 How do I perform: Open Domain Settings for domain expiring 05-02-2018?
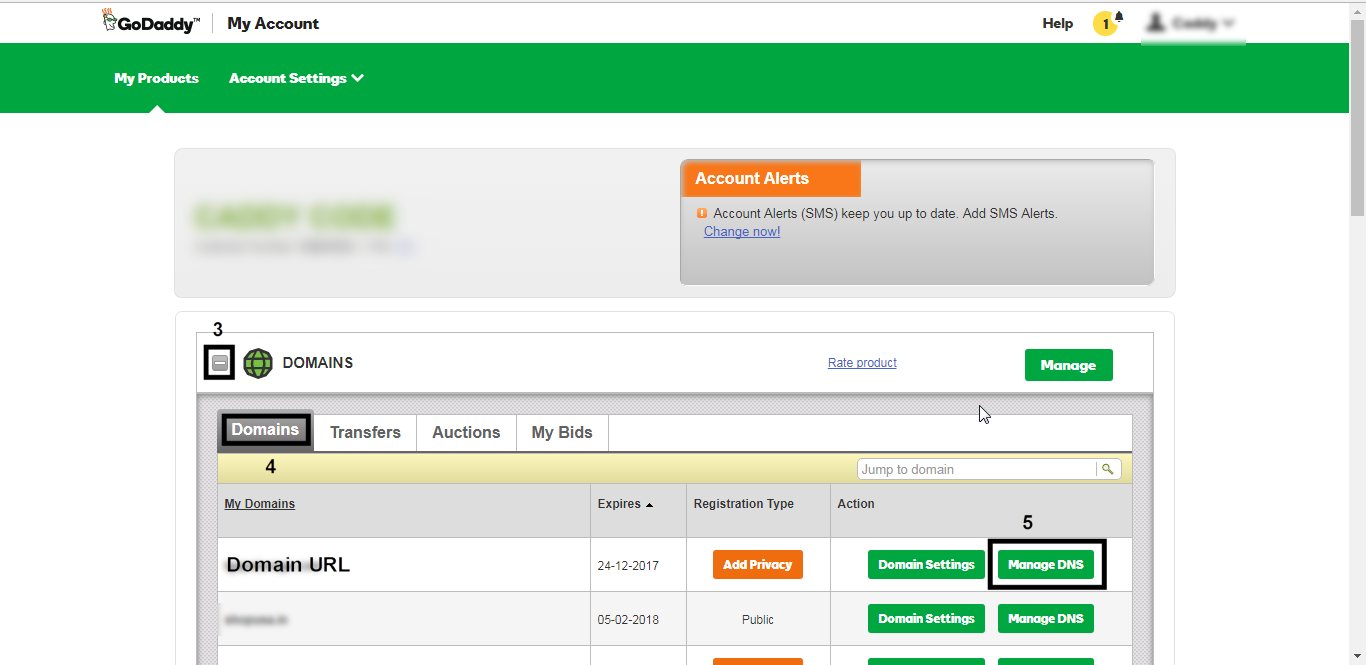tap(926, 619)
